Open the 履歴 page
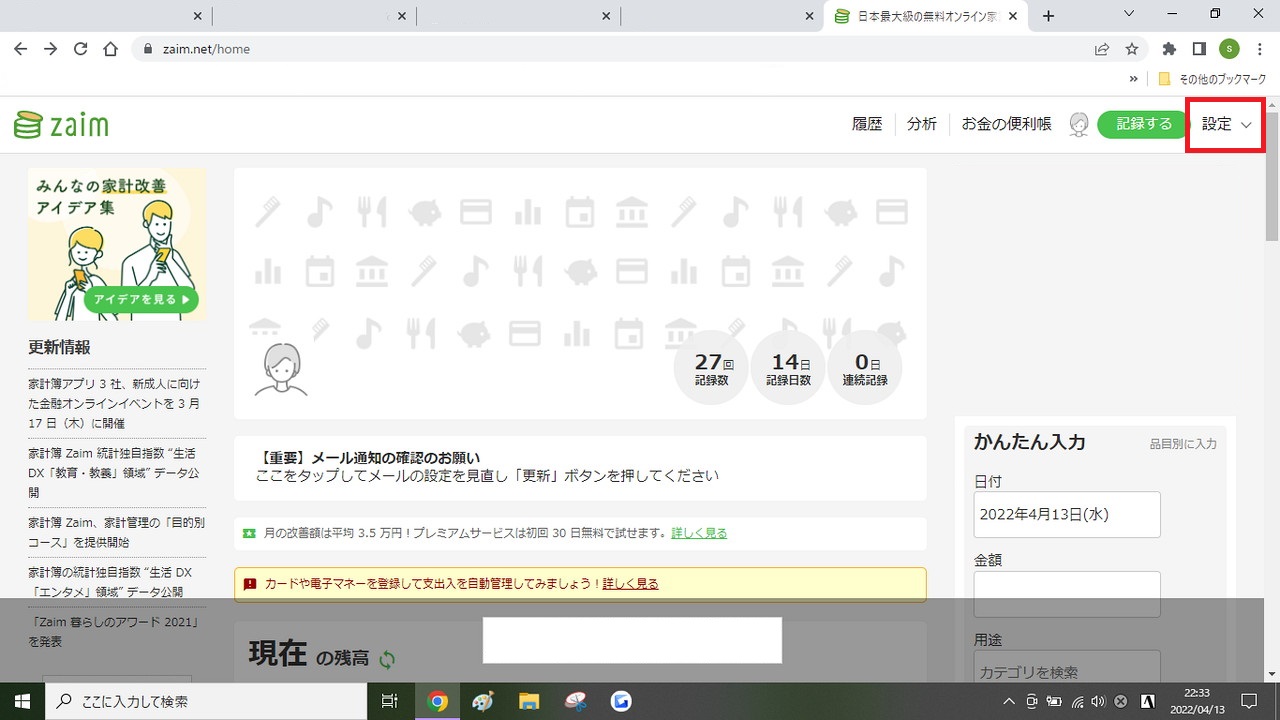 point(867,124)
